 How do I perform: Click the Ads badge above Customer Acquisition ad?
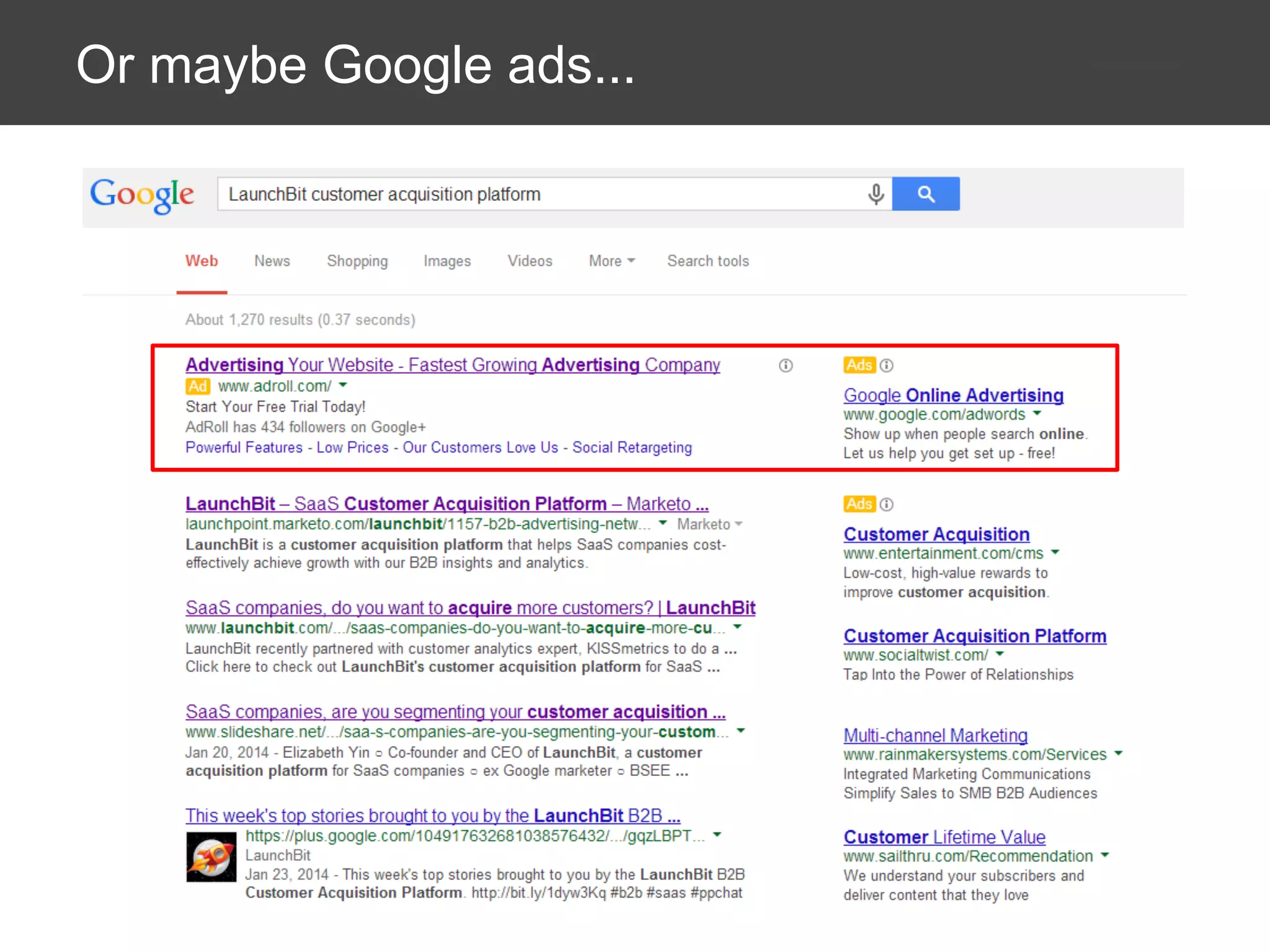click(x=859, y=504)
